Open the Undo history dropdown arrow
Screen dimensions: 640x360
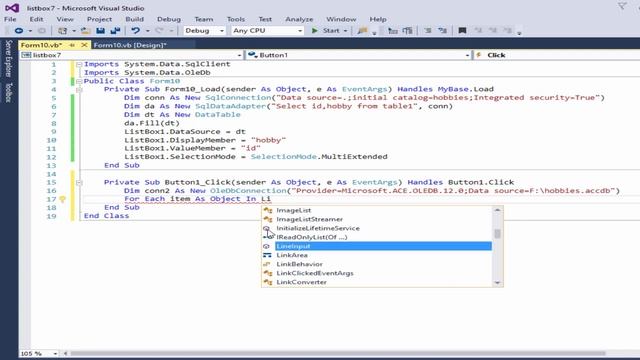[x=147, y=31]
